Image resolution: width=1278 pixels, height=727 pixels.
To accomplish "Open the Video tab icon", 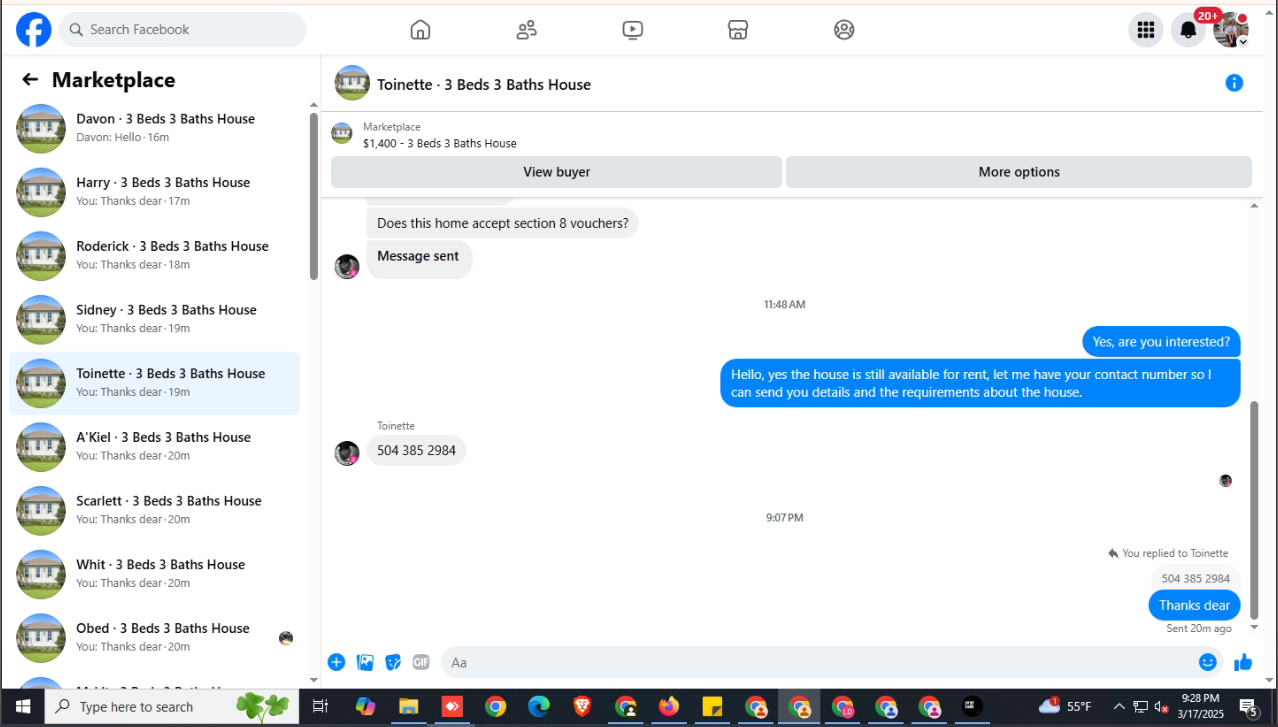I will [633, 30].
